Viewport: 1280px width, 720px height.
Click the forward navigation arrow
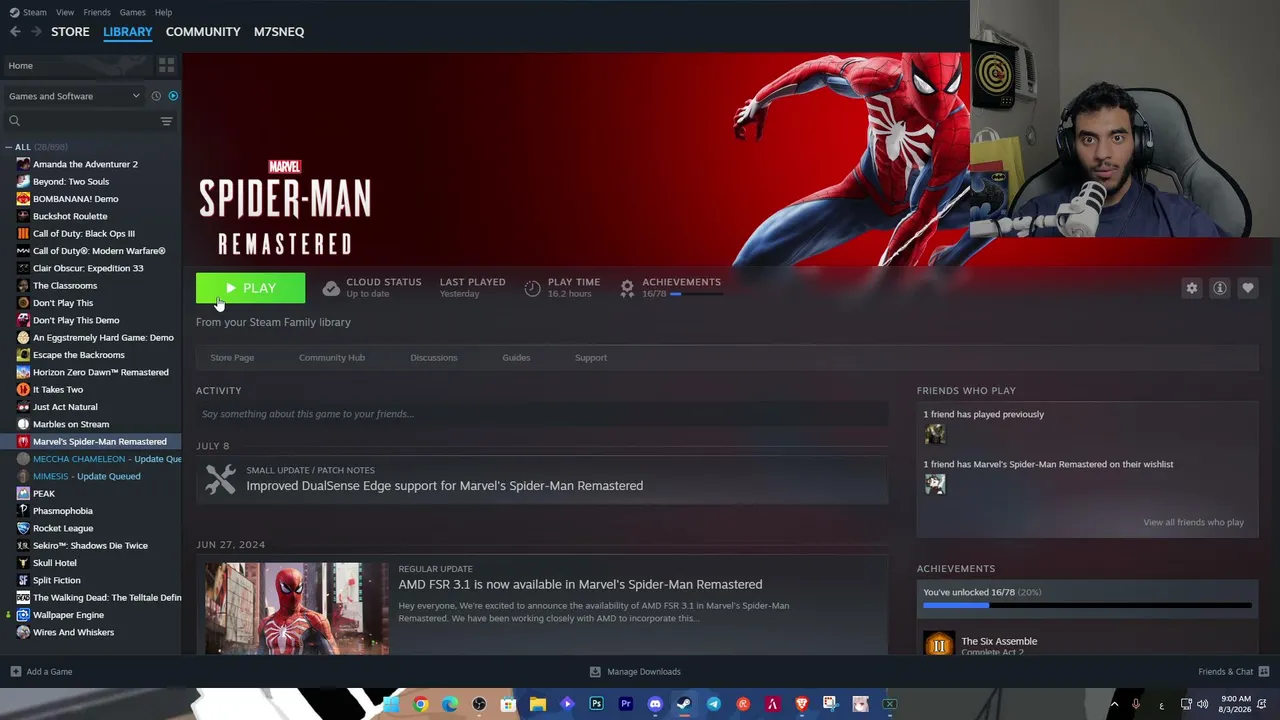[36, 32]
